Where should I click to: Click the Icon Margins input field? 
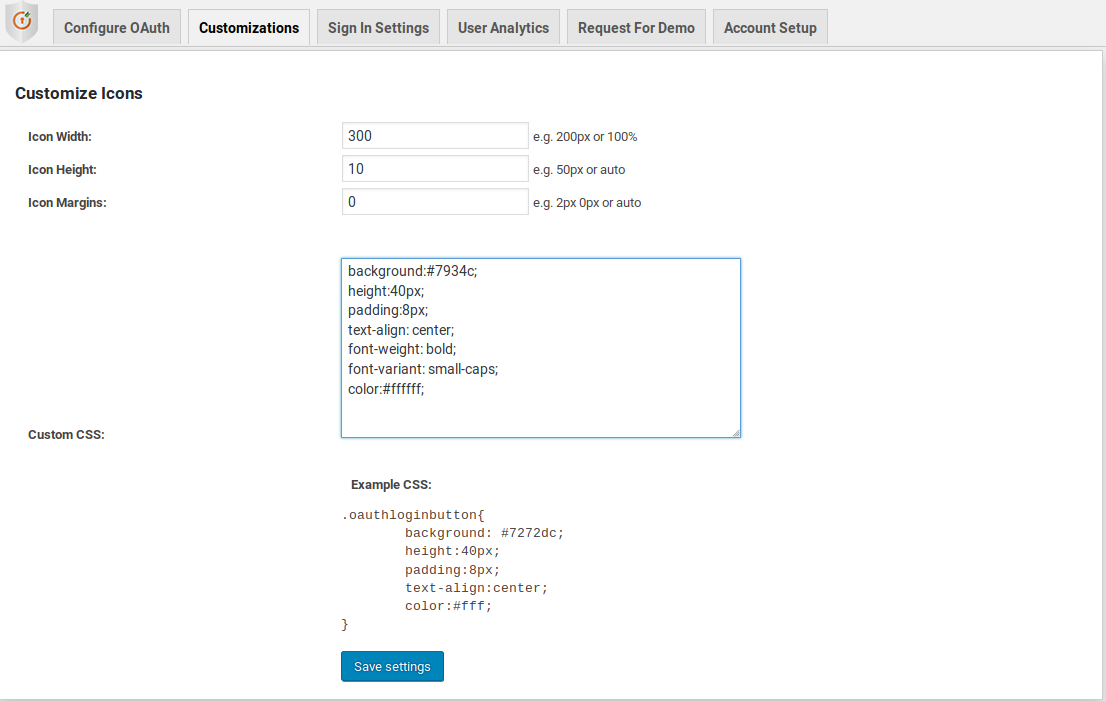[x=435, y=201]
